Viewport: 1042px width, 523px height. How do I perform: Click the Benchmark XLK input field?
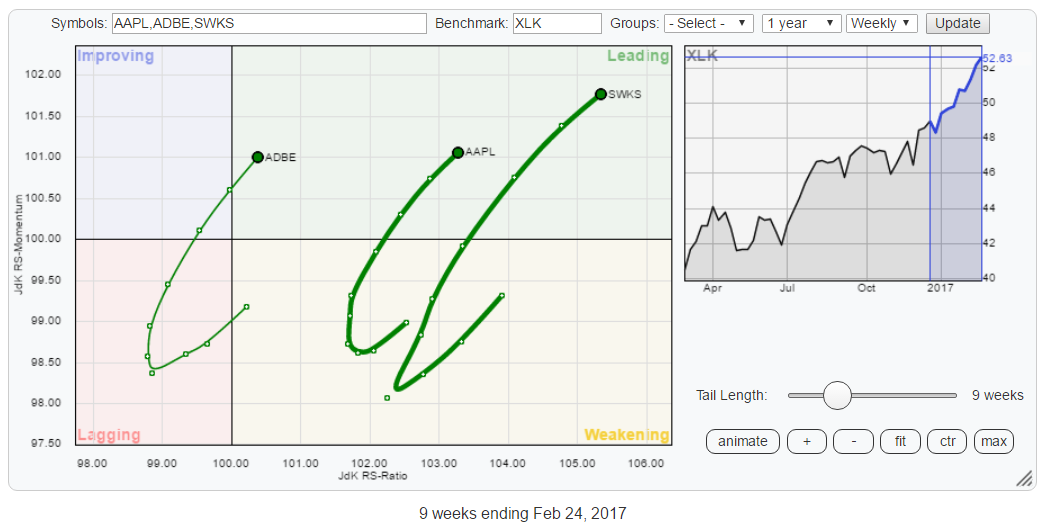click(x=557, y=23)
